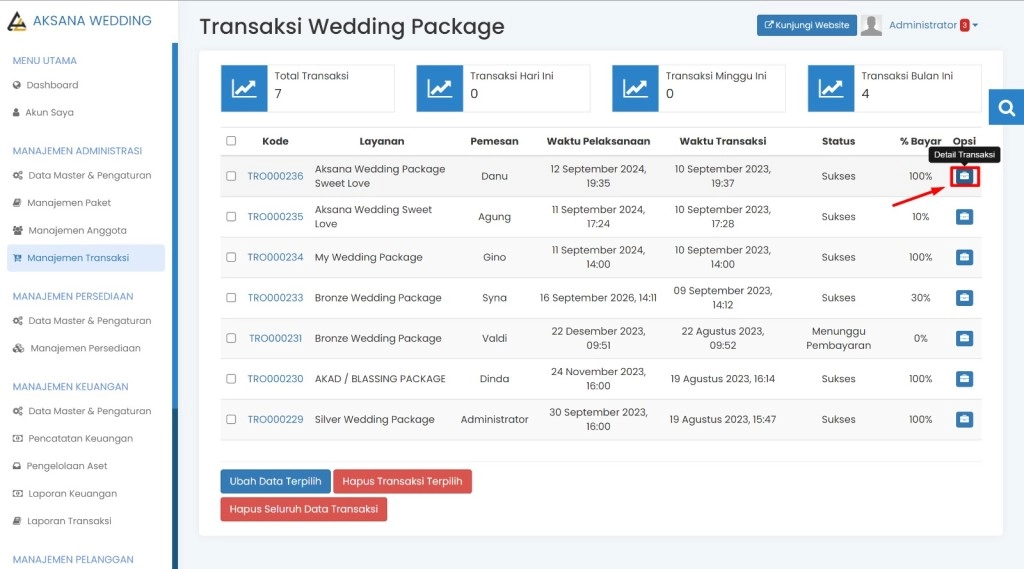The height and width of the screenshot is (569, 1024).
Task: Click the Administrator avatar icon
Action: click(871, 26)
